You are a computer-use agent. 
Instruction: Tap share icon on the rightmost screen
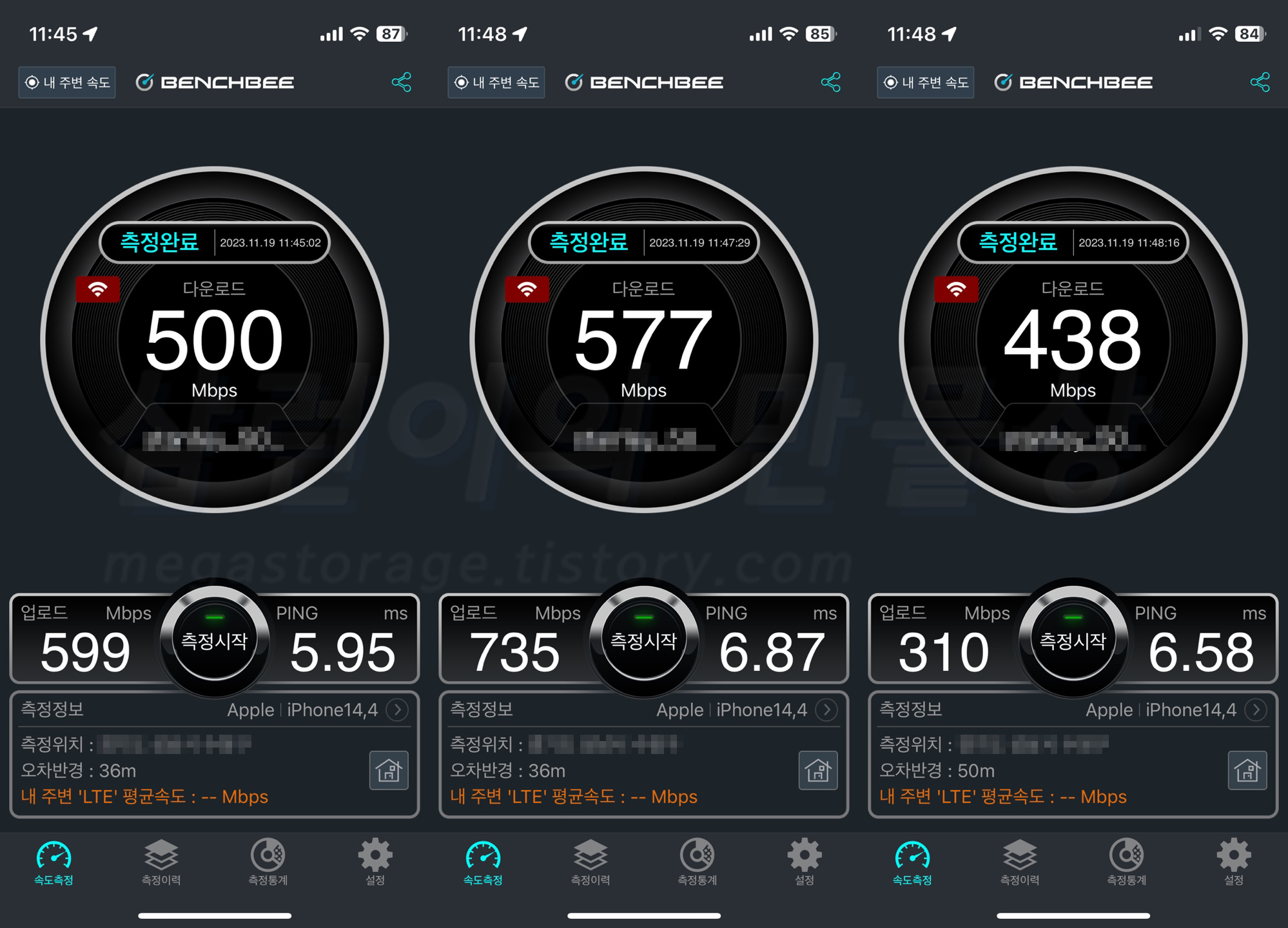(1260, 82)
